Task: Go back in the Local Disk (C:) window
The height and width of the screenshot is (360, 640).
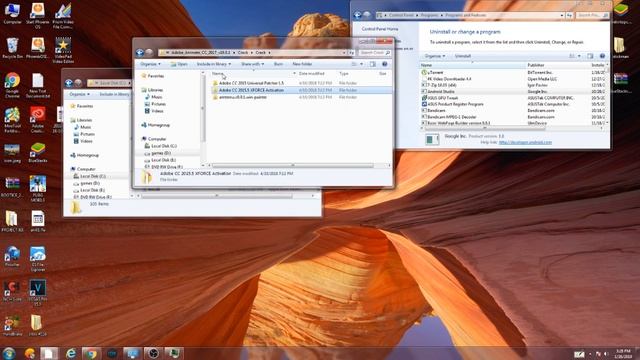Action: tap(69, 83)
